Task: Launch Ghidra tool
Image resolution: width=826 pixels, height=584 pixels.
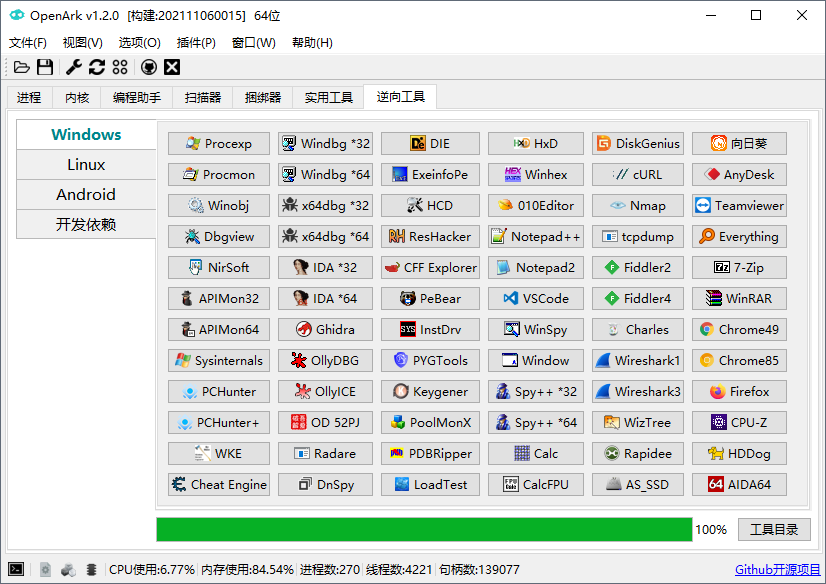Action: pyautogui.click(x=326, y=330)
